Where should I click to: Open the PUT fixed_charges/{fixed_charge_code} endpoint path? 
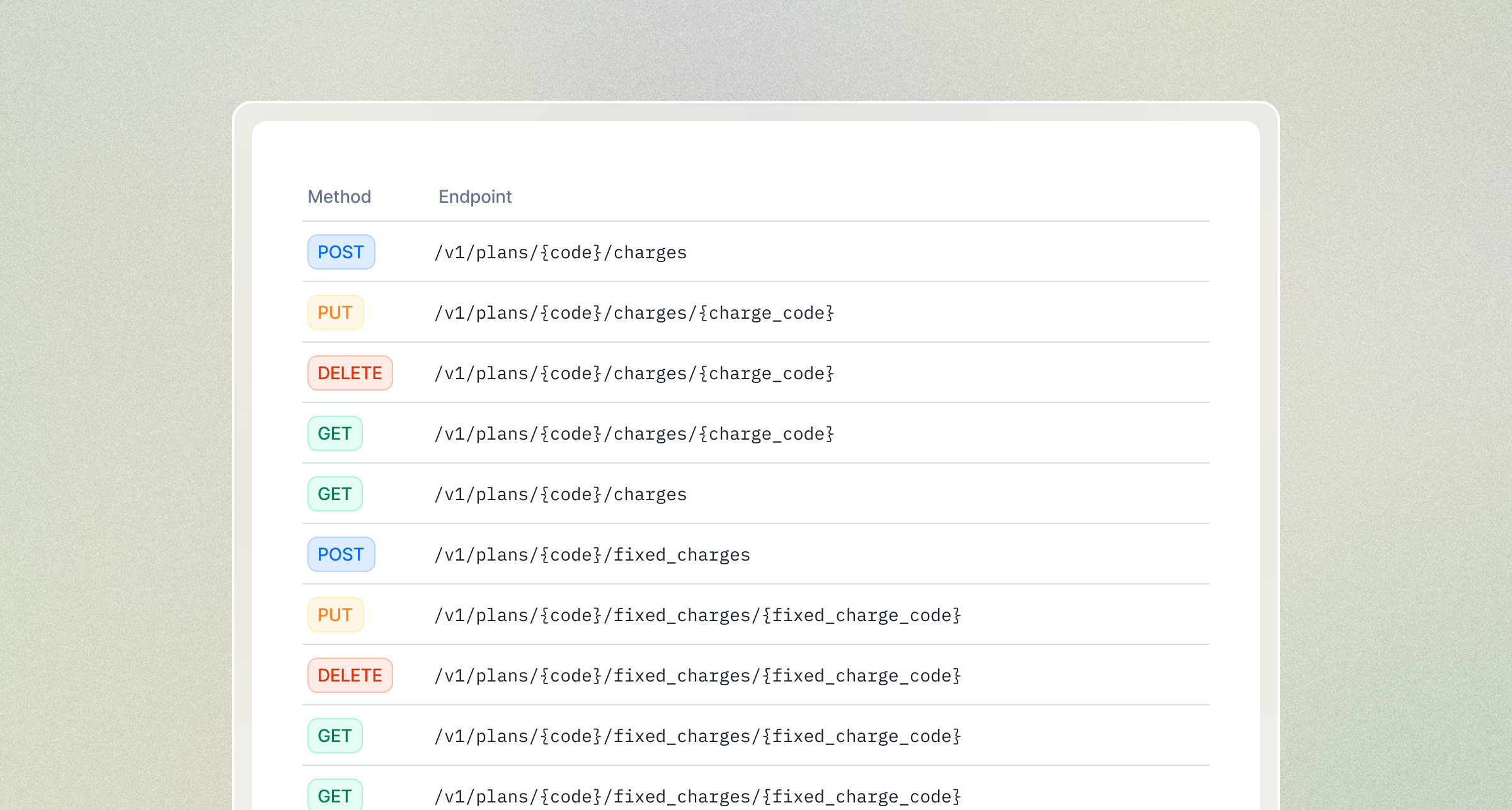(697, 615)
